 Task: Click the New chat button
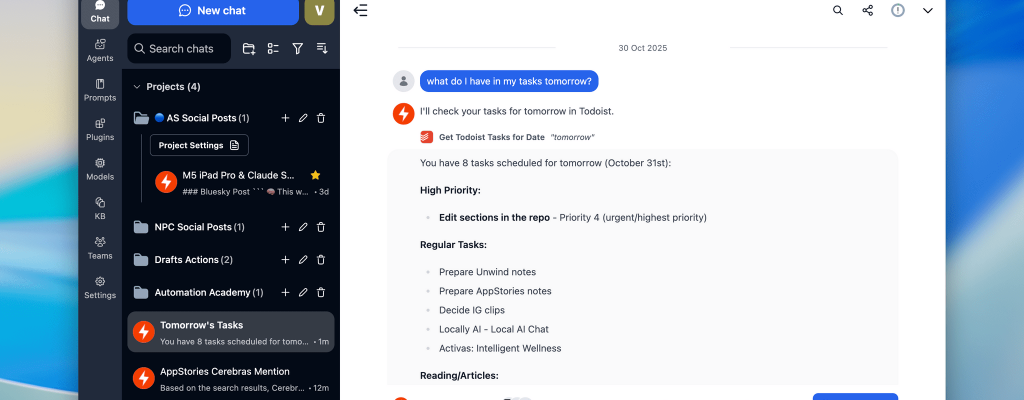pyautogui.click(x=212, y=10)
